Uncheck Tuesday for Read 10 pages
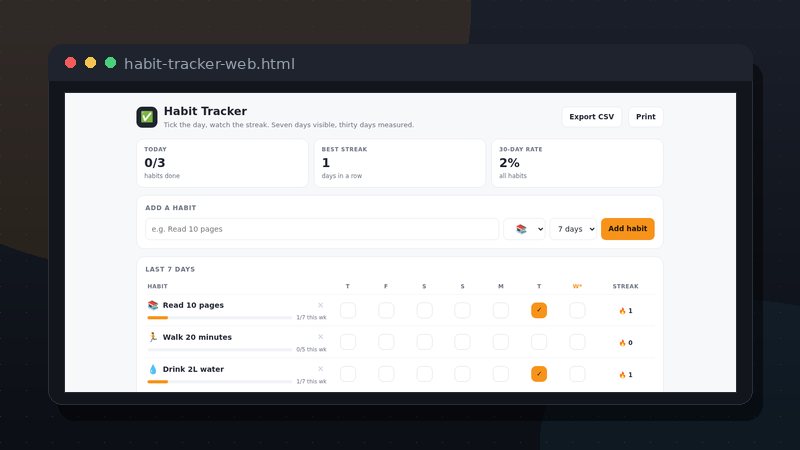 539,310
